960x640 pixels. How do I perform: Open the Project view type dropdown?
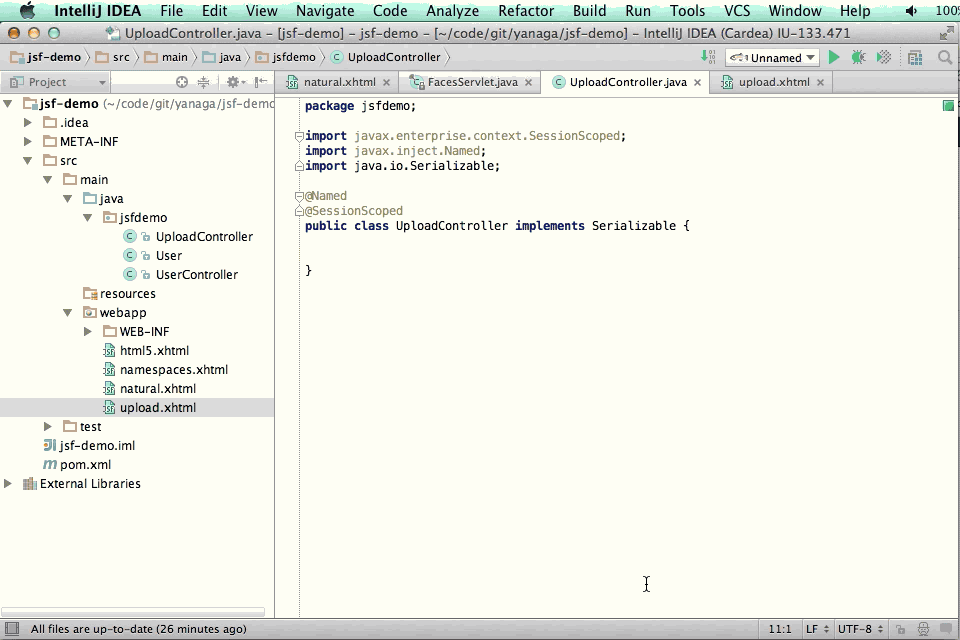coord(55,82)
